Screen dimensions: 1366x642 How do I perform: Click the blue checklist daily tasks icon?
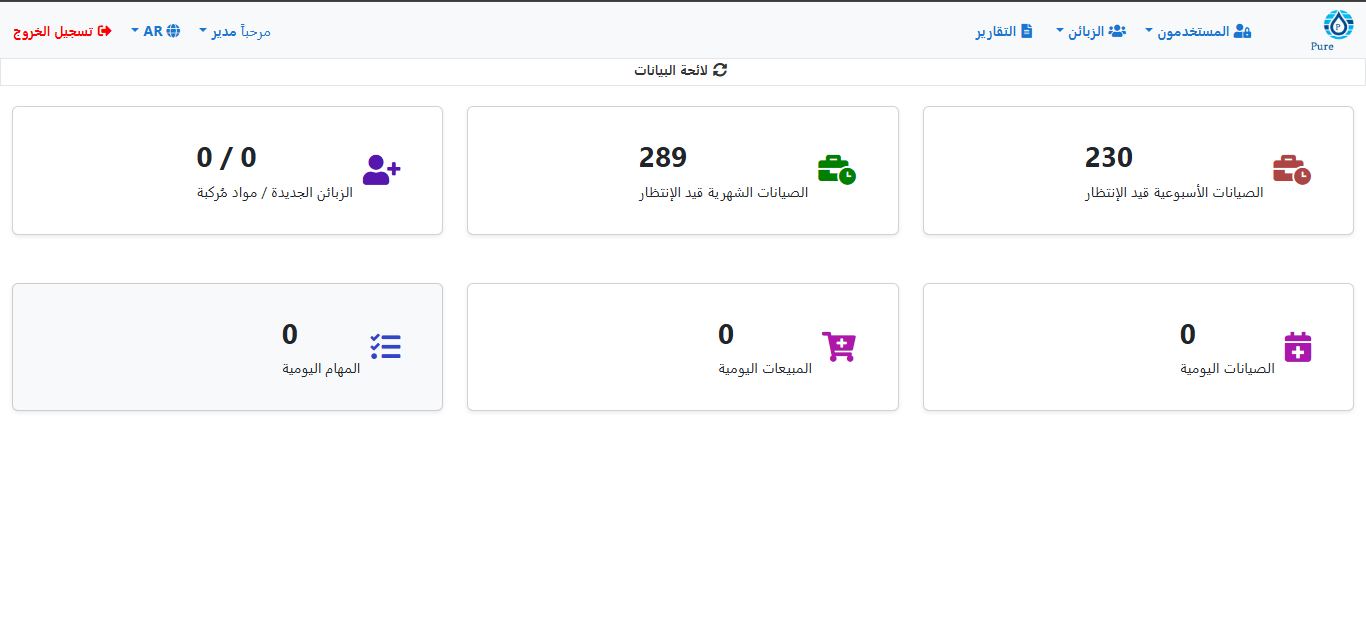[385, 347]
